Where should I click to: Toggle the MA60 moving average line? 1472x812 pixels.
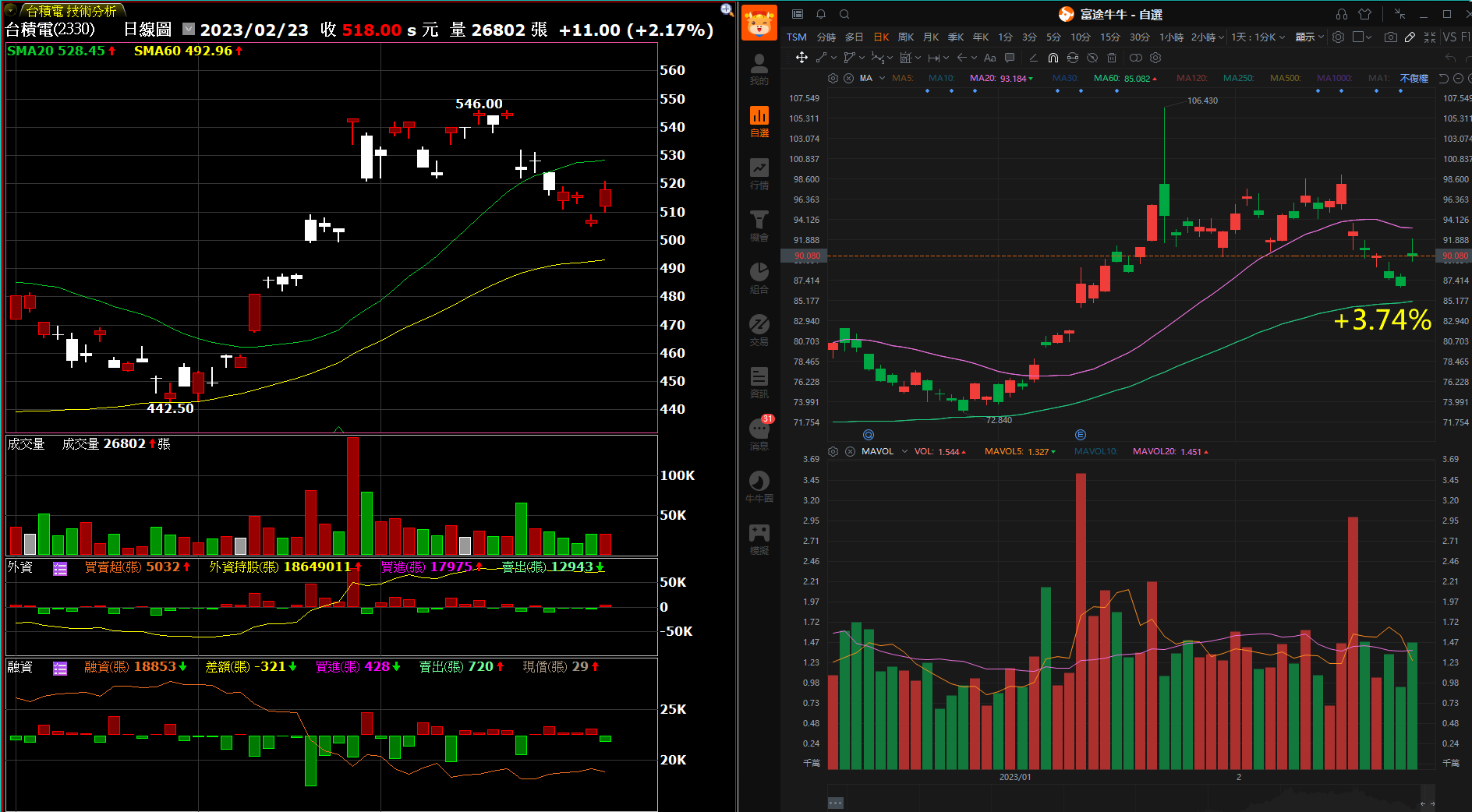[1125, 78]
